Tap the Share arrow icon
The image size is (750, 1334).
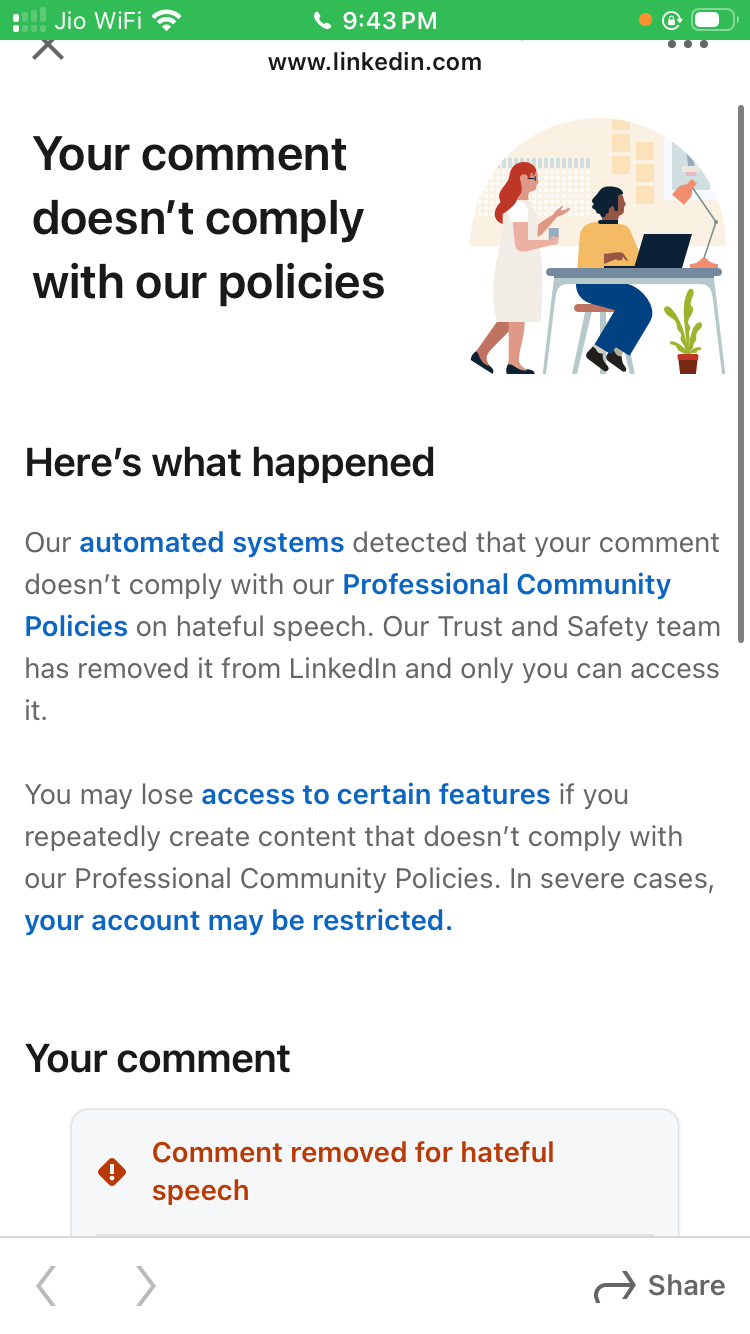[x=615, y=1287]
